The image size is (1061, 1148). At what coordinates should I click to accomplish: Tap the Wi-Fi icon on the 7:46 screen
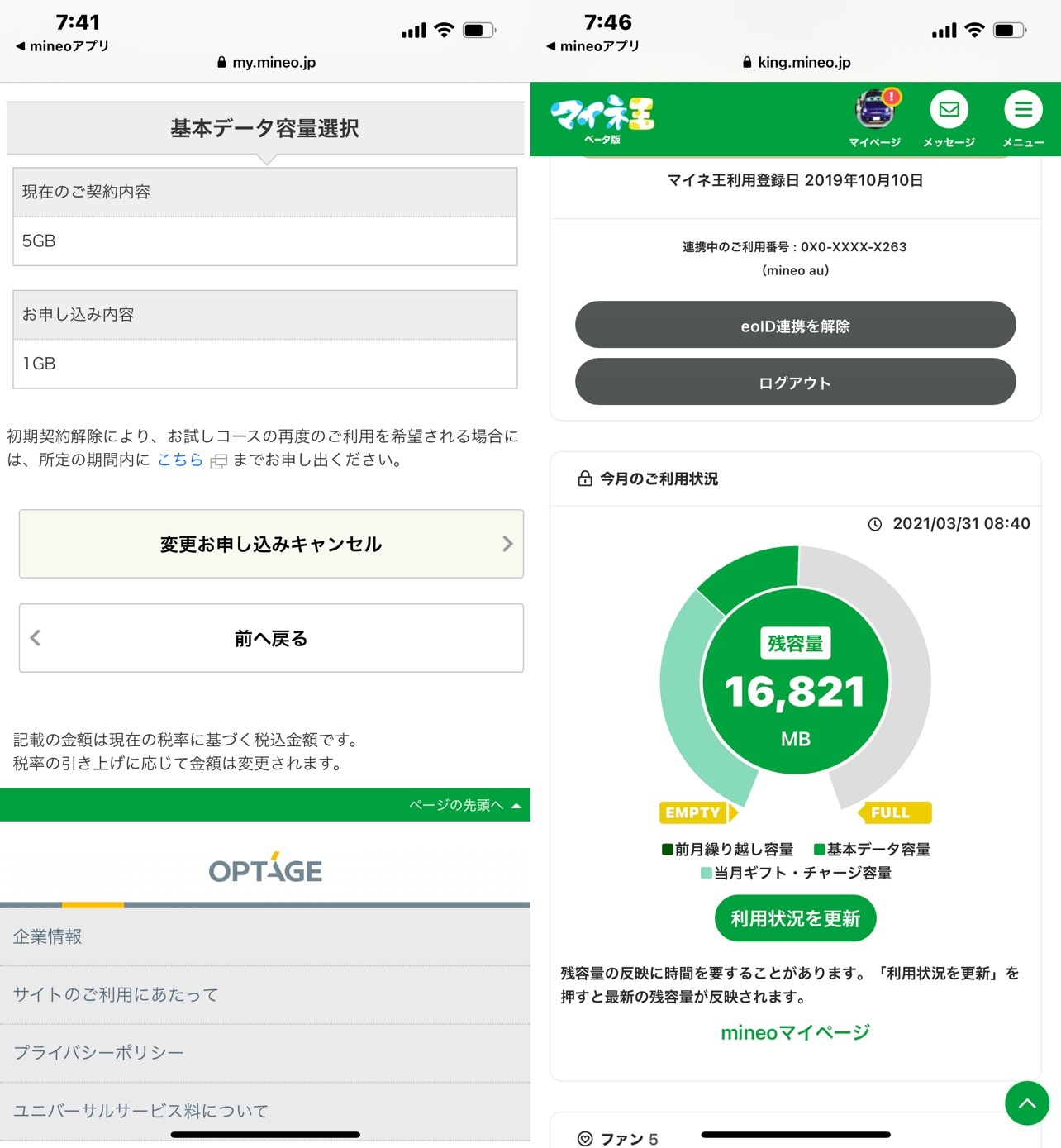click(x=975, y=31)
